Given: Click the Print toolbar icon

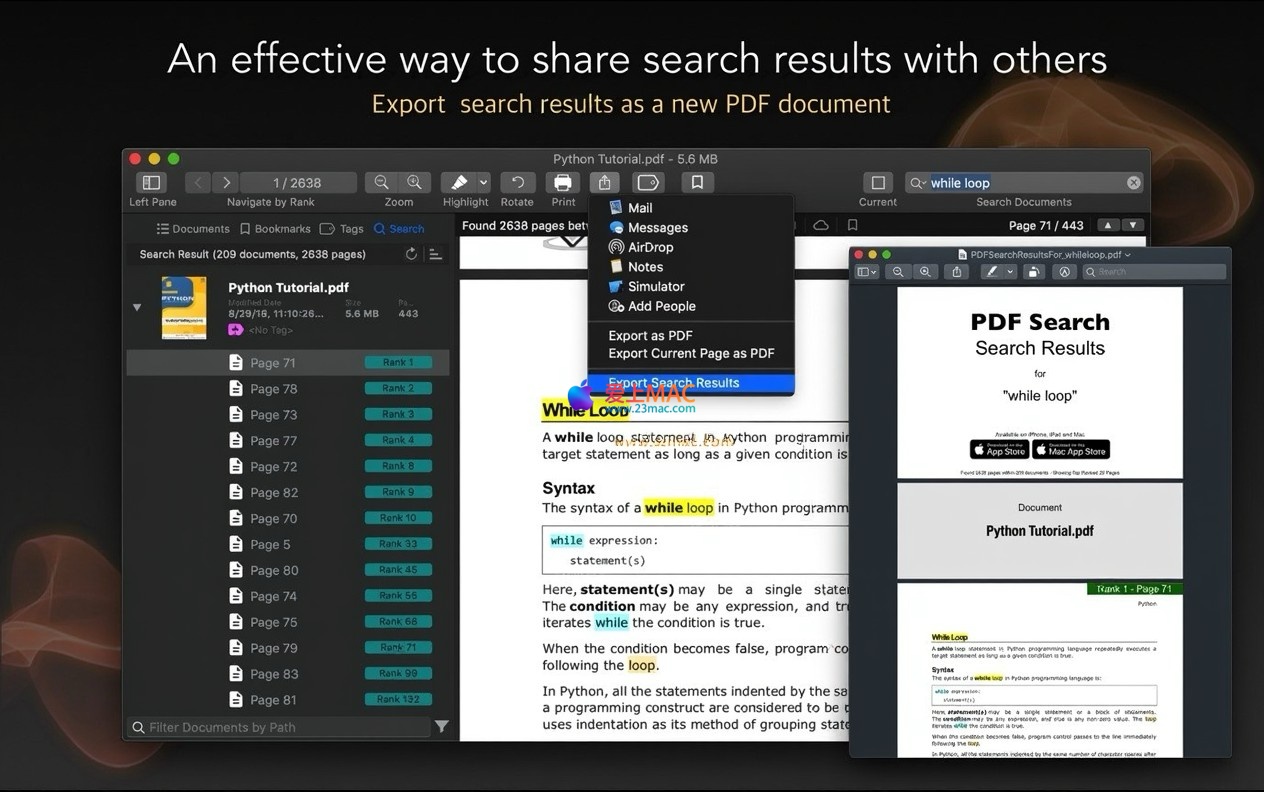Looking at the screenshot, I should click(x=563, y=182).
